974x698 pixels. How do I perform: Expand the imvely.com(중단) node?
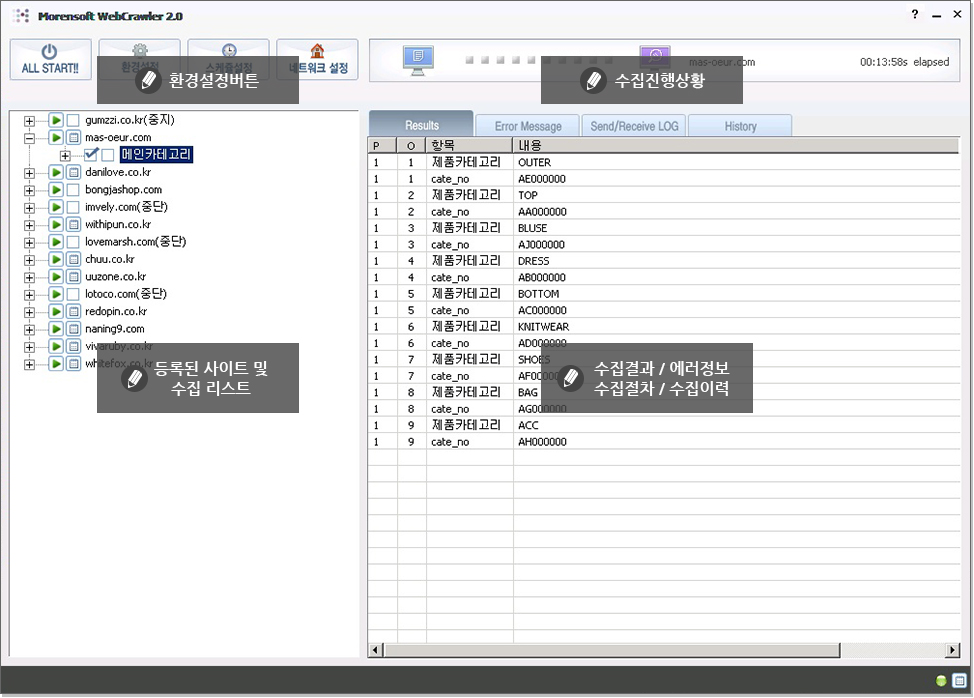(29, 207)
